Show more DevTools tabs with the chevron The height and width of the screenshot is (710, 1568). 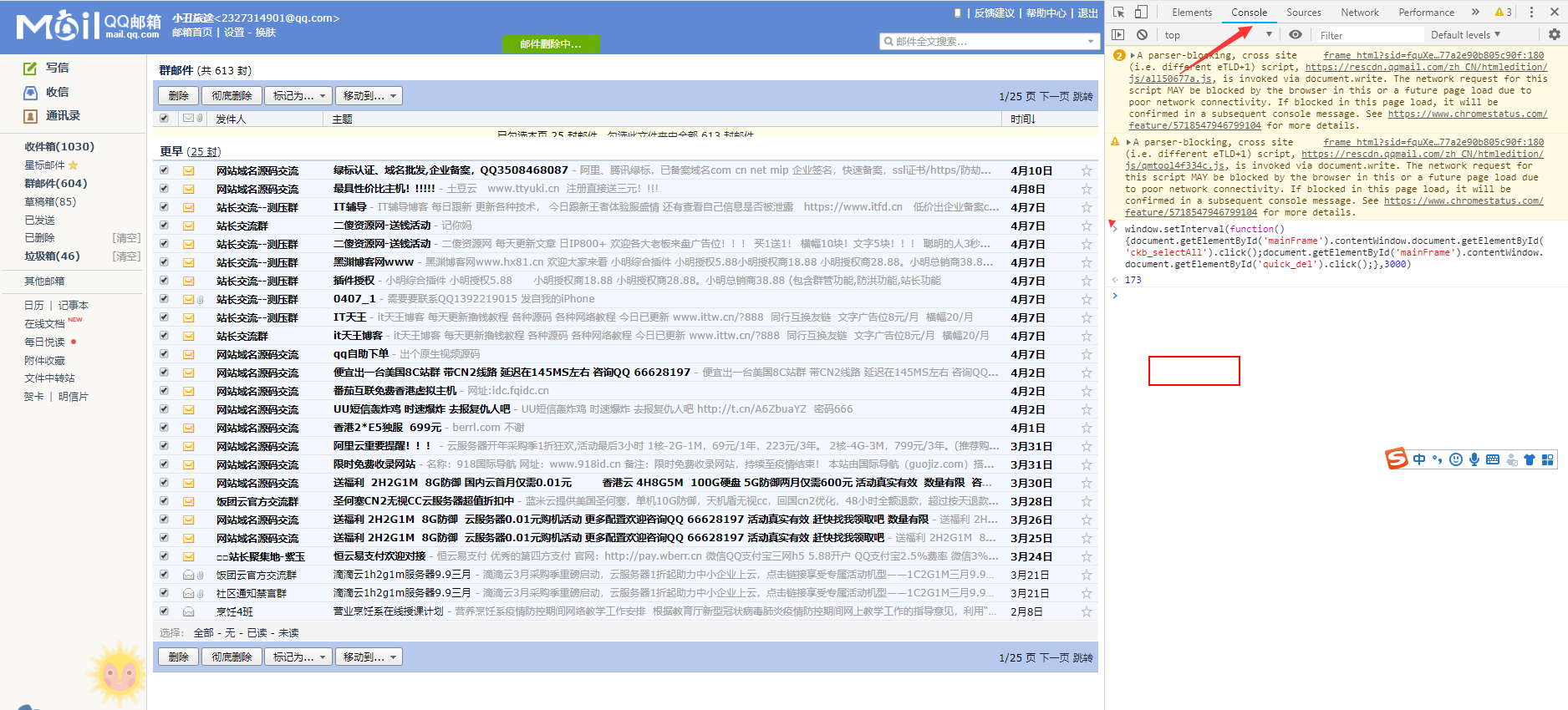(1475, 13)
